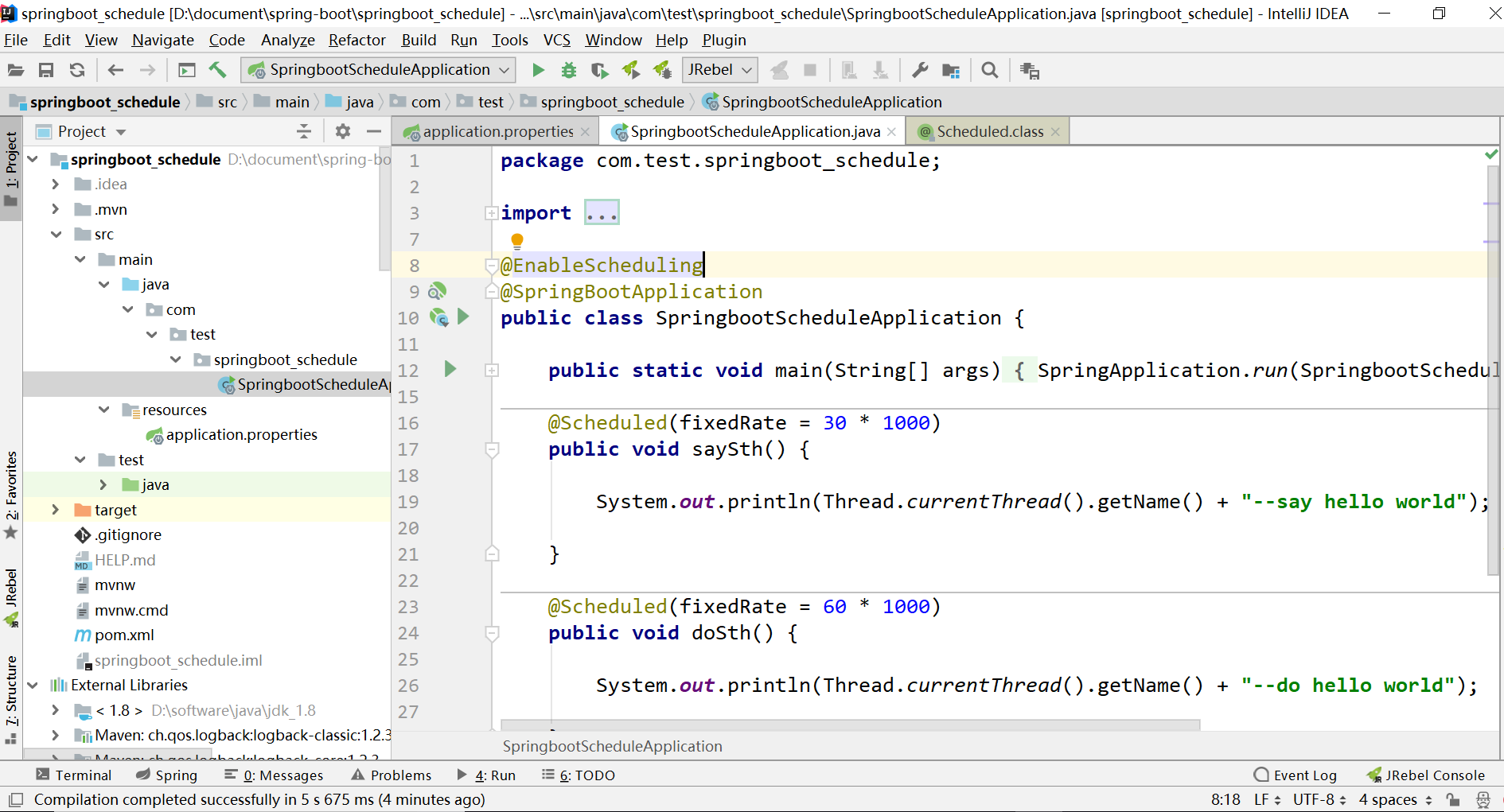Viewport: 1504px width, 812px height.
Task: Expand the .idea folder
Action: (55, 184)
